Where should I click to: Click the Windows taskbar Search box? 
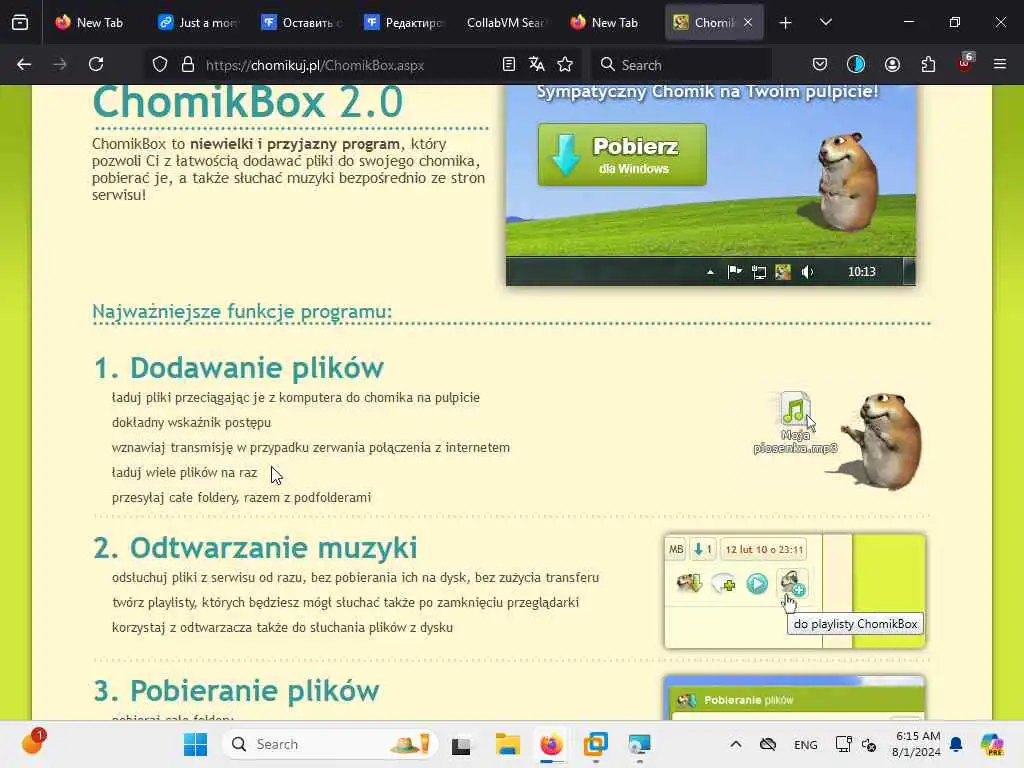[330, 744]
